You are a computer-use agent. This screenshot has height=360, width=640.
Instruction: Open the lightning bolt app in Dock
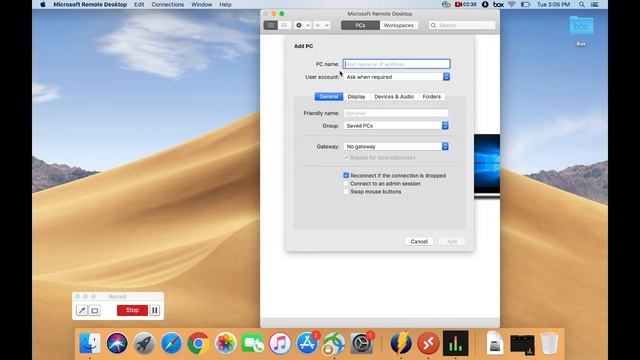coord(401,343)
